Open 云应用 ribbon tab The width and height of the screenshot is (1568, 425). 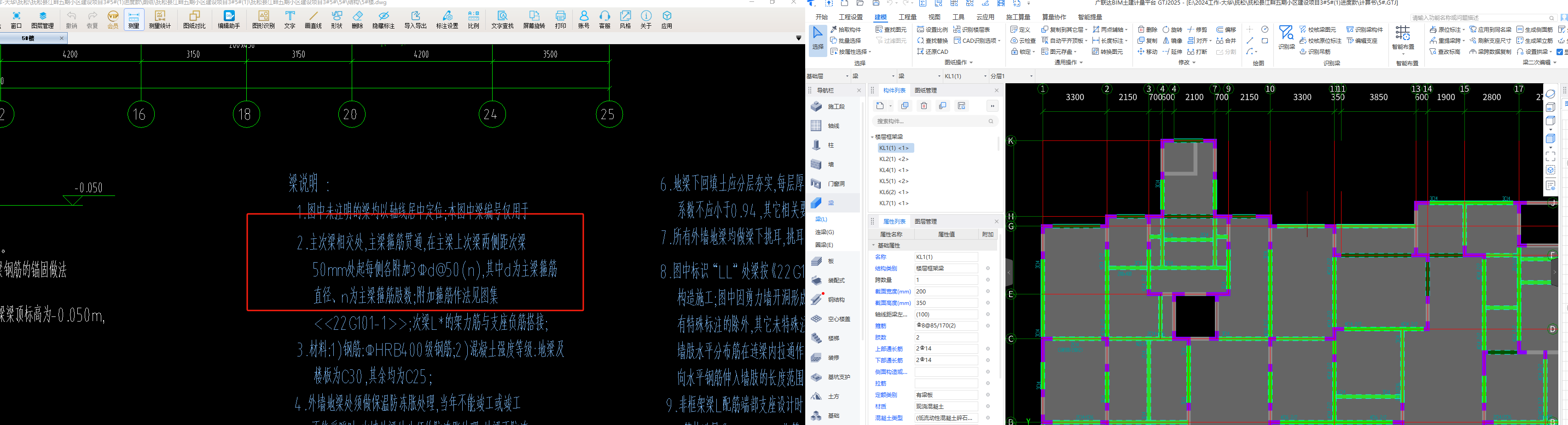click(x=985, y=17)
